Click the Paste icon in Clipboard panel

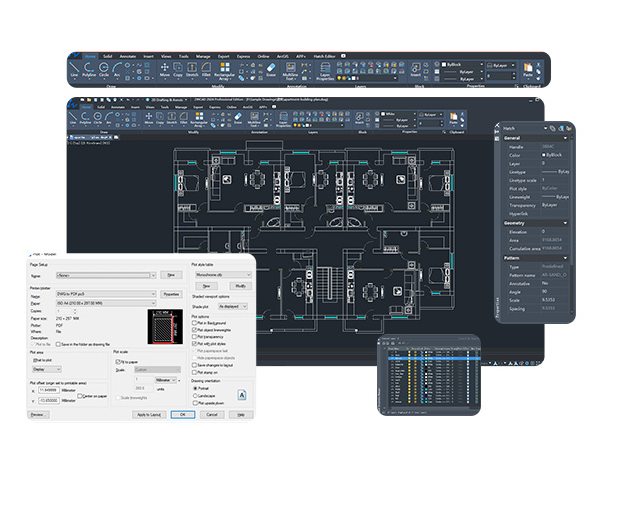pos(528,70)
